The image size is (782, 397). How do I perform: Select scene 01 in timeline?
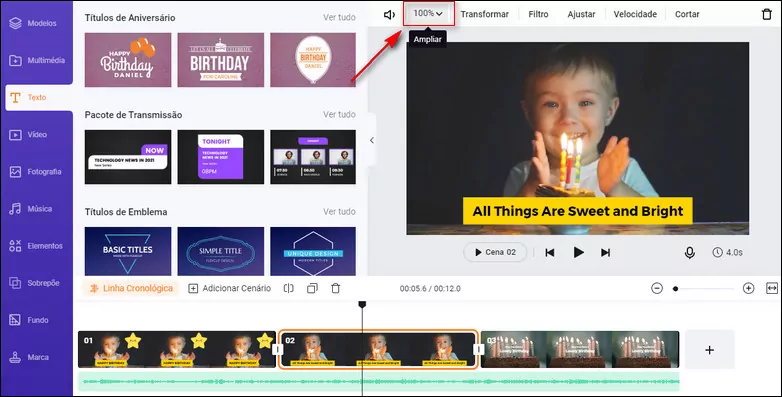pos(177,350)
